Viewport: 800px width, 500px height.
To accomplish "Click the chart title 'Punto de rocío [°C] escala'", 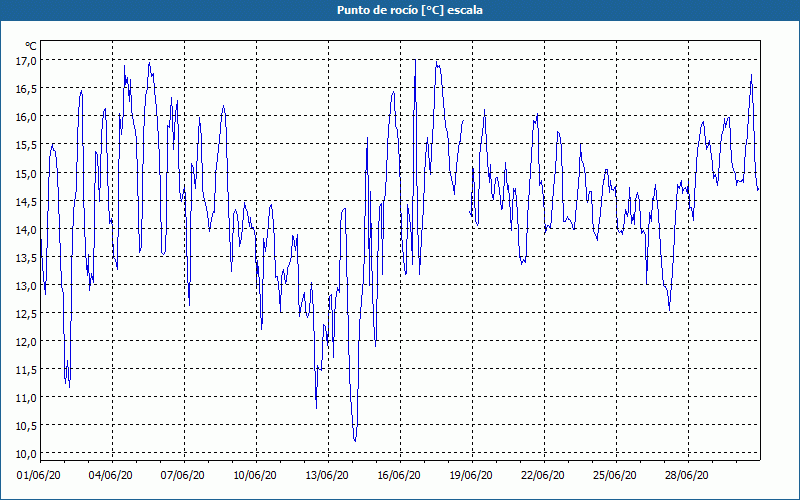I will [410, 10].
